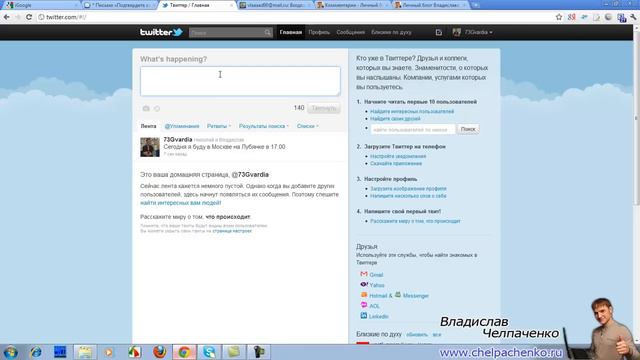Click the Hotmail icon in friends list

click(364, 295)
